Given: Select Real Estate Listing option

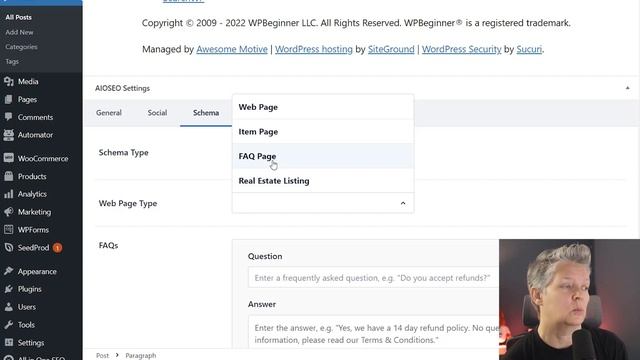Looking at the screenshot, I should coord(323,180).
